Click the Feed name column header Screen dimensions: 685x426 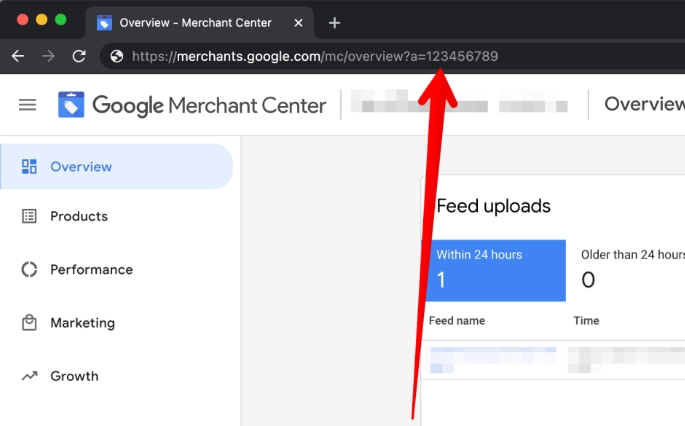coord(457,321)
